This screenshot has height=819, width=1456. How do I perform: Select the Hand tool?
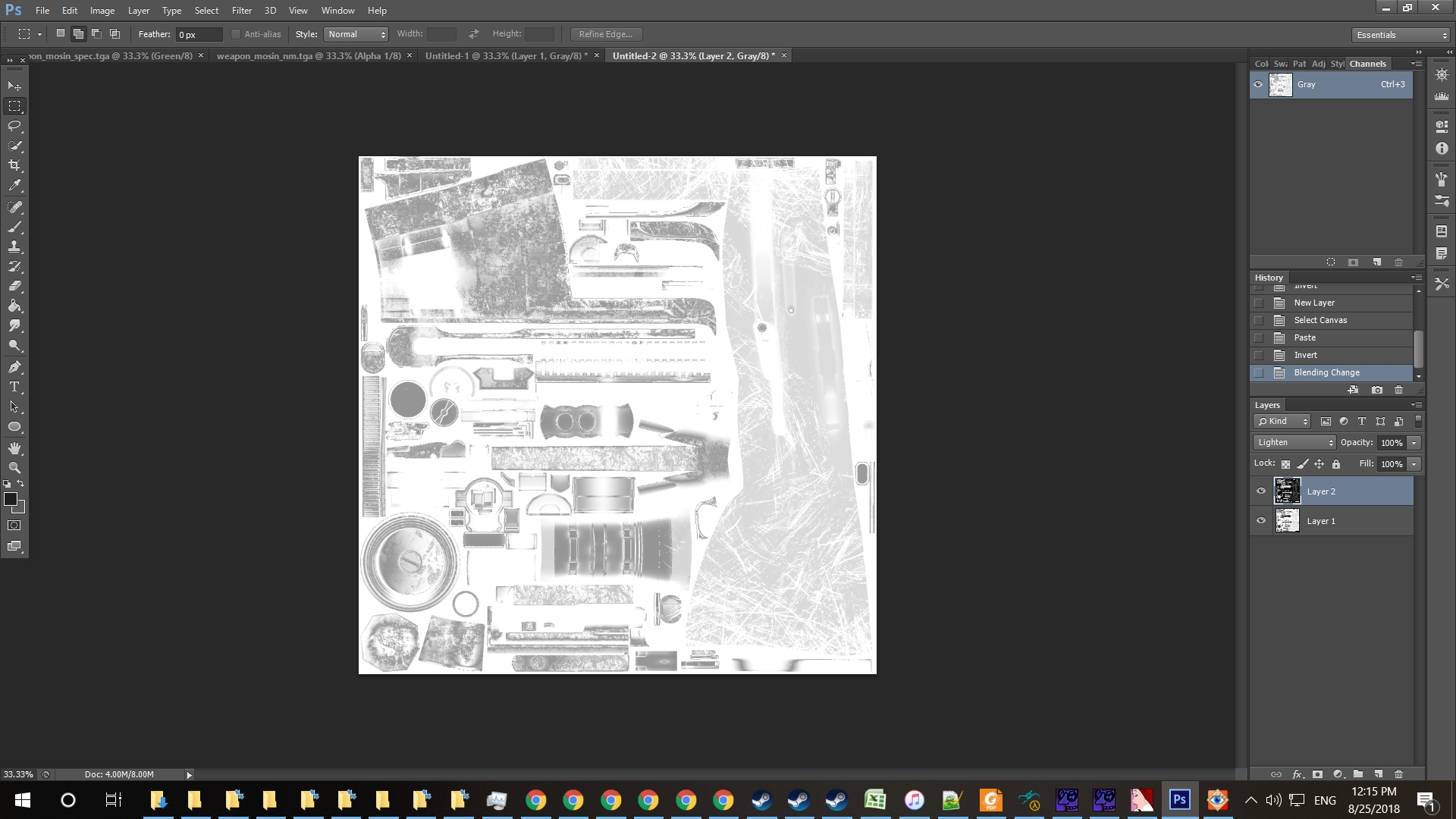[14, 448]
